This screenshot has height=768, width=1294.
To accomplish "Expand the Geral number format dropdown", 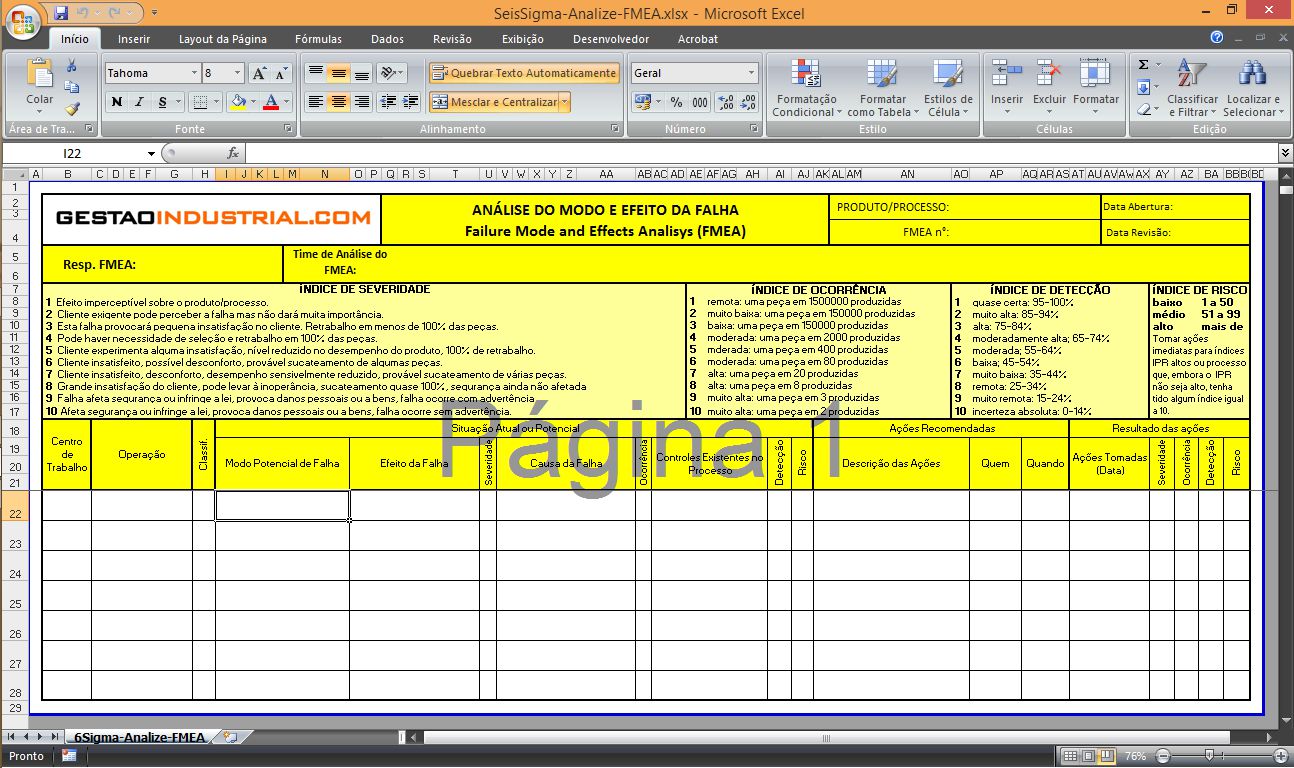I will click(751, 73).
